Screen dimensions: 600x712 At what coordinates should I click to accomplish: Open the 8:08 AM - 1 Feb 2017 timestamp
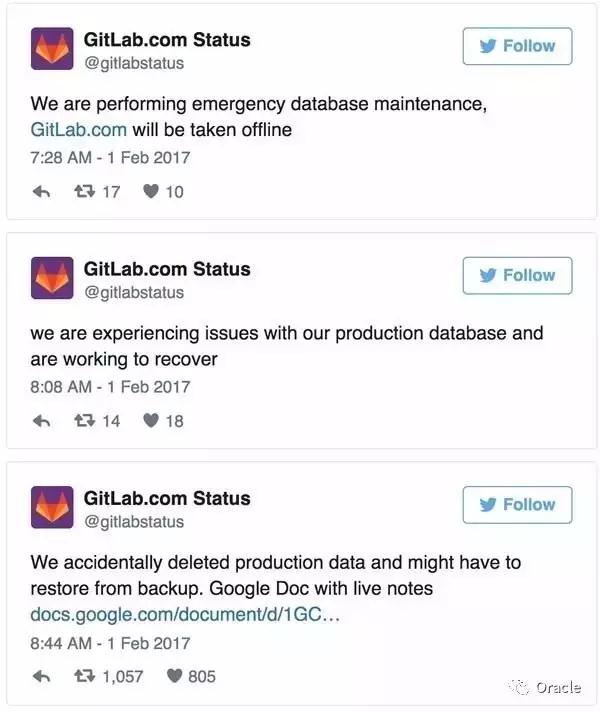point(110,386)
